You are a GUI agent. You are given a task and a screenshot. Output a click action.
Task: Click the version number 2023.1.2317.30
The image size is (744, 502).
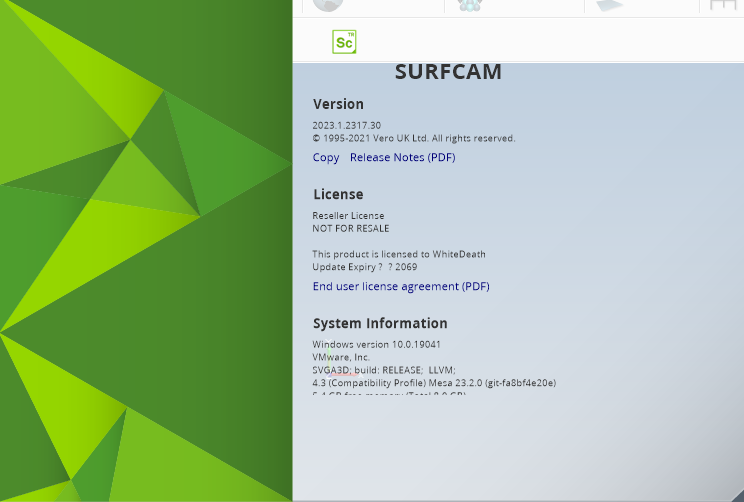[346, 125]
